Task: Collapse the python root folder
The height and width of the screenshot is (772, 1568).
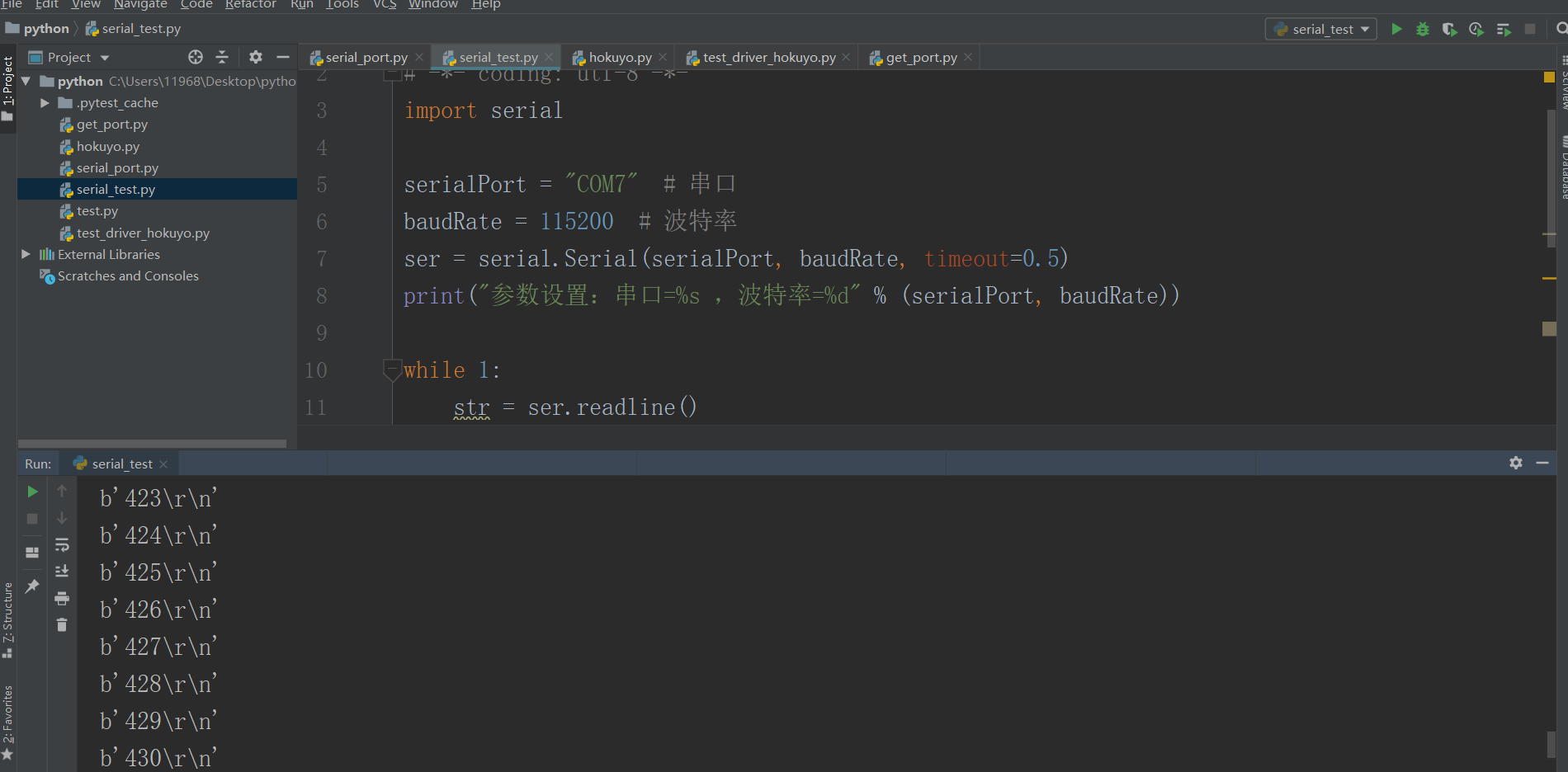Action: point(26,81)
